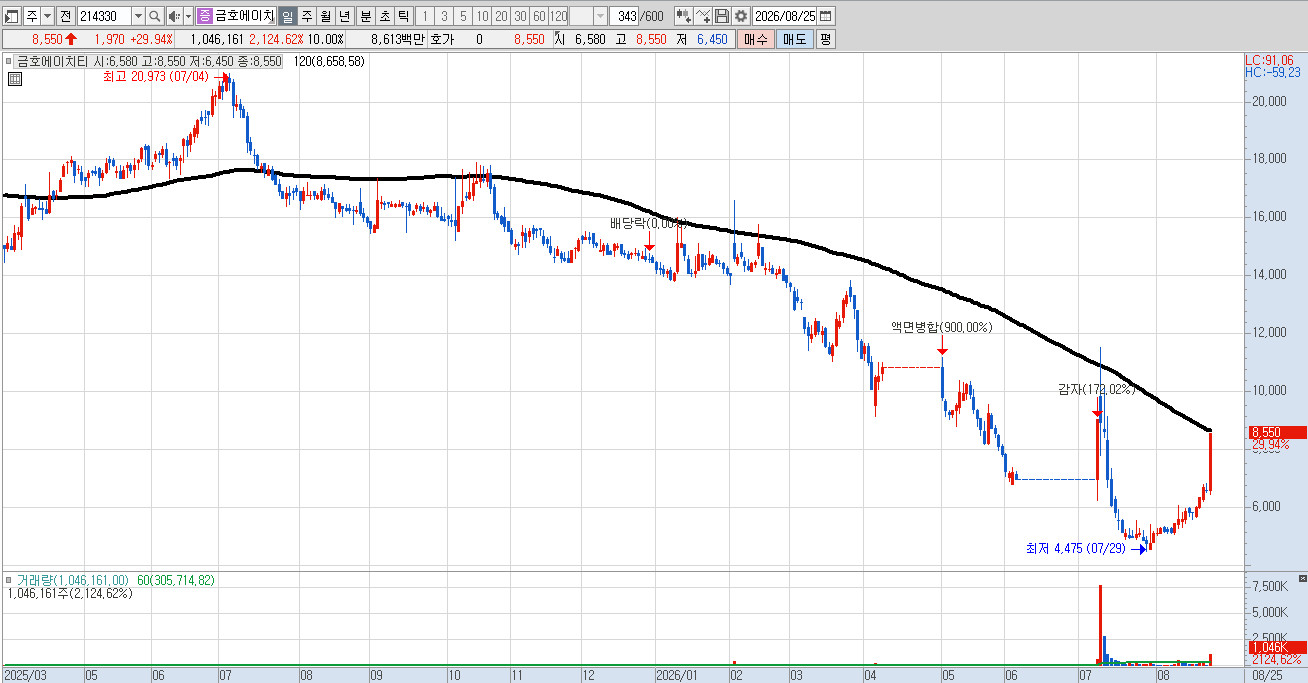1308x683 pixels.
Task: Click the stock name 금호에이치
Action: [x=244, y=16]
